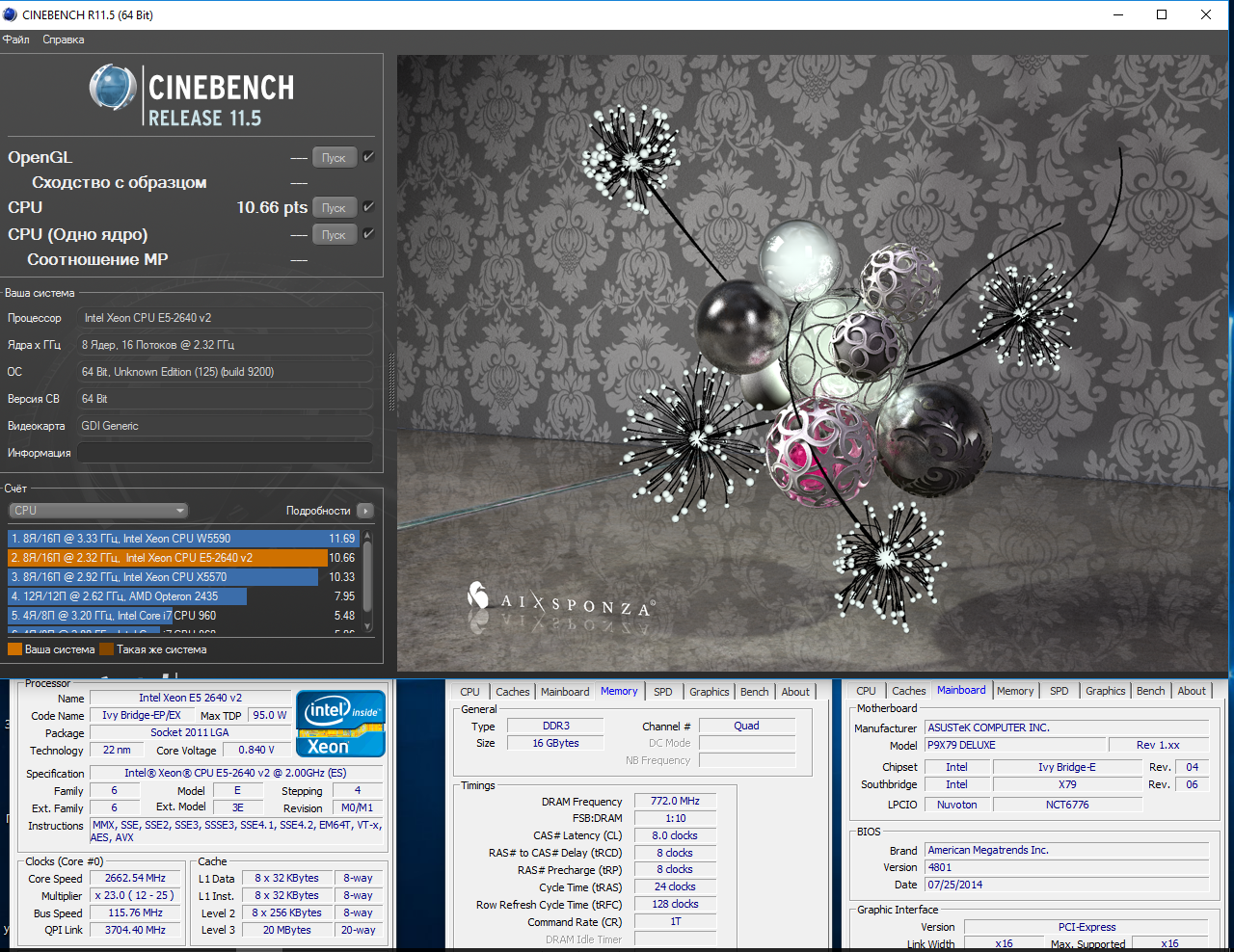Click the 10.66 pts CPU score
The height and width of the screenshot is (952, 1234).
[x=272, y=208]
